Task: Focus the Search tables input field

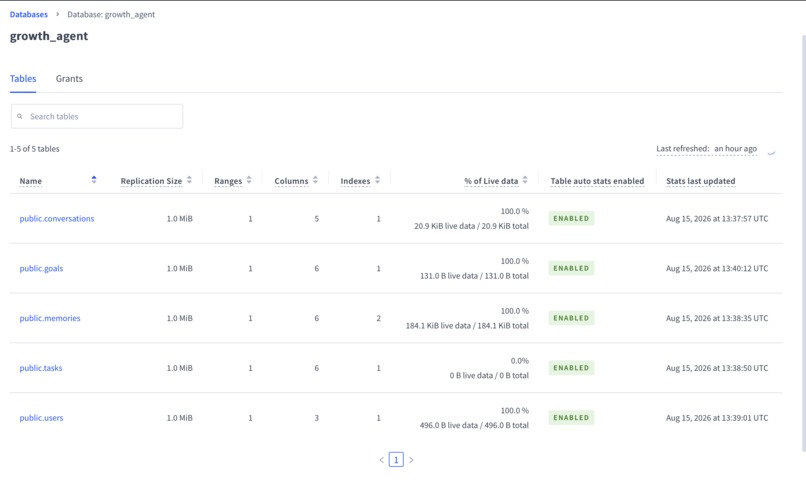Action: [x=97, y=116]
